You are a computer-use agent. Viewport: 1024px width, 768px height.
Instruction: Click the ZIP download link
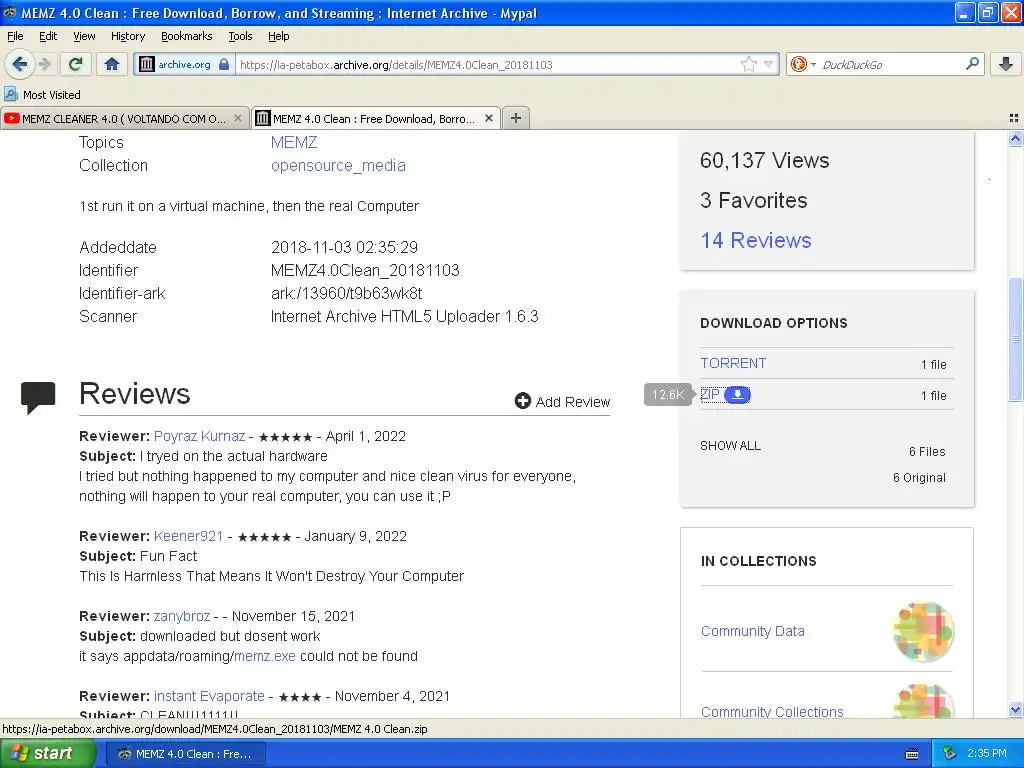coord(710,394)
